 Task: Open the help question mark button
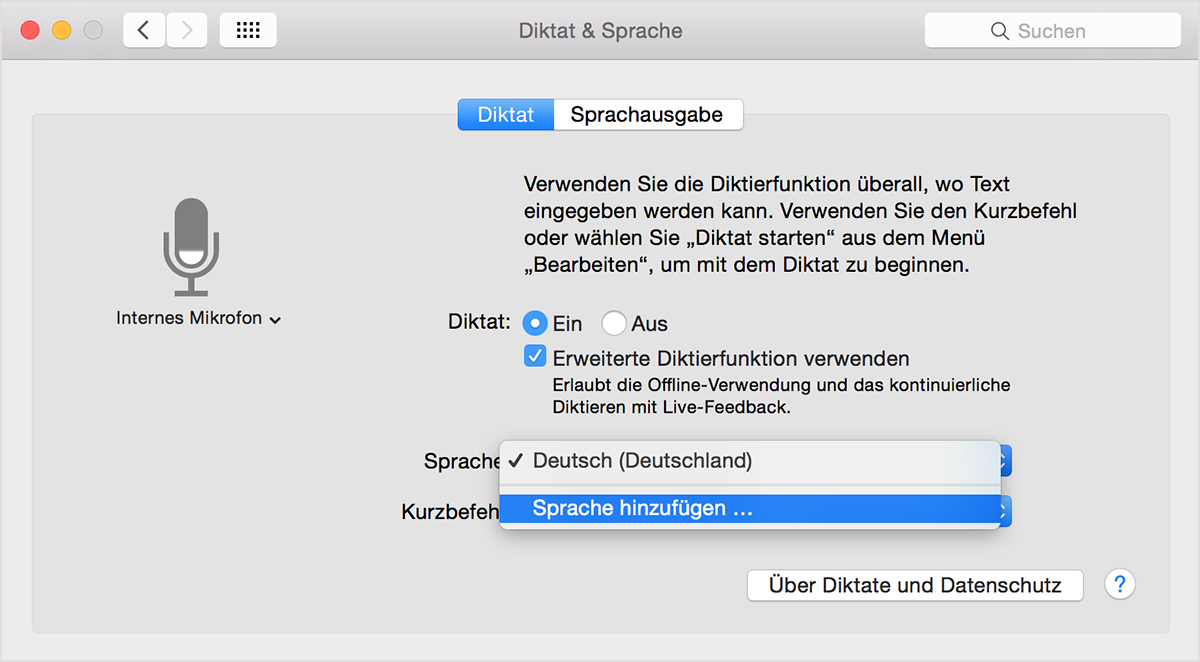coord(1120,585)
